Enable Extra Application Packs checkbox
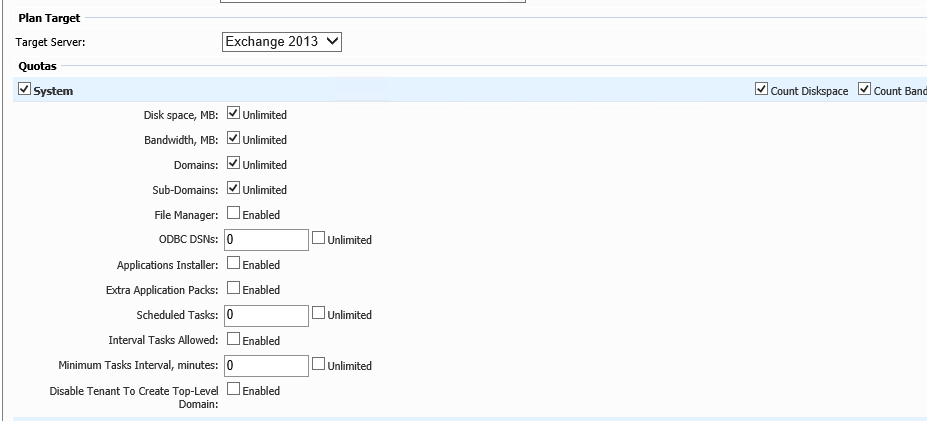This screenshot has width=927, height=421. (x=234, y=288)
